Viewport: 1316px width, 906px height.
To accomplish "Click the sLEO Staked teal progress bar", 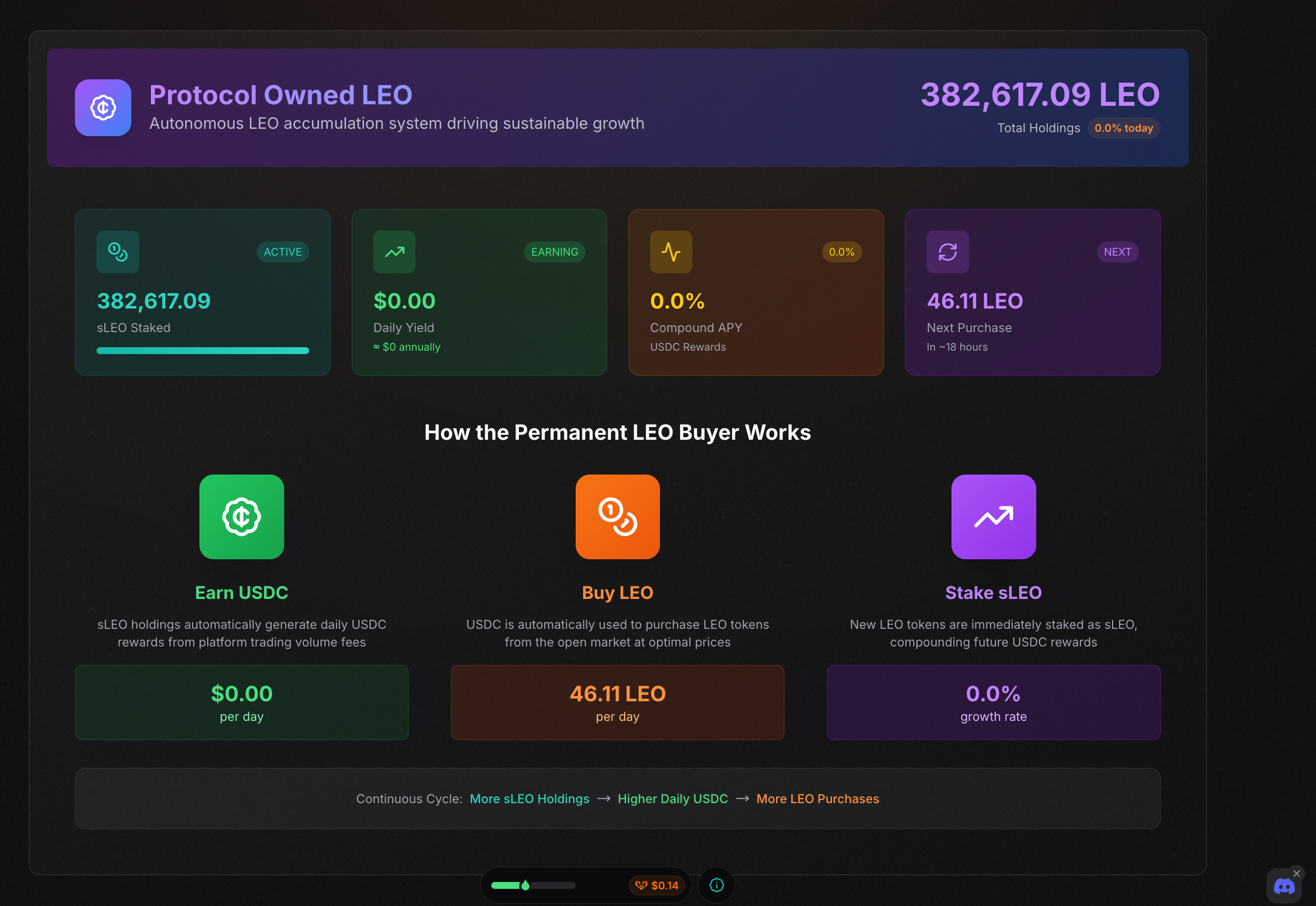I will (203, 350).
